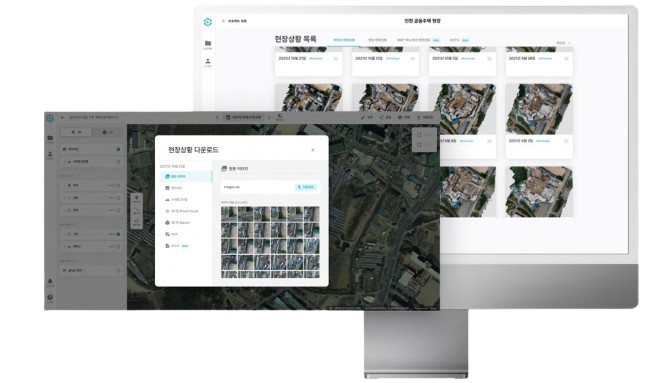Screen dimensions: 651x383
Task: Open the top-right site orthophoto thumbnail
Action: click(539, 109)
